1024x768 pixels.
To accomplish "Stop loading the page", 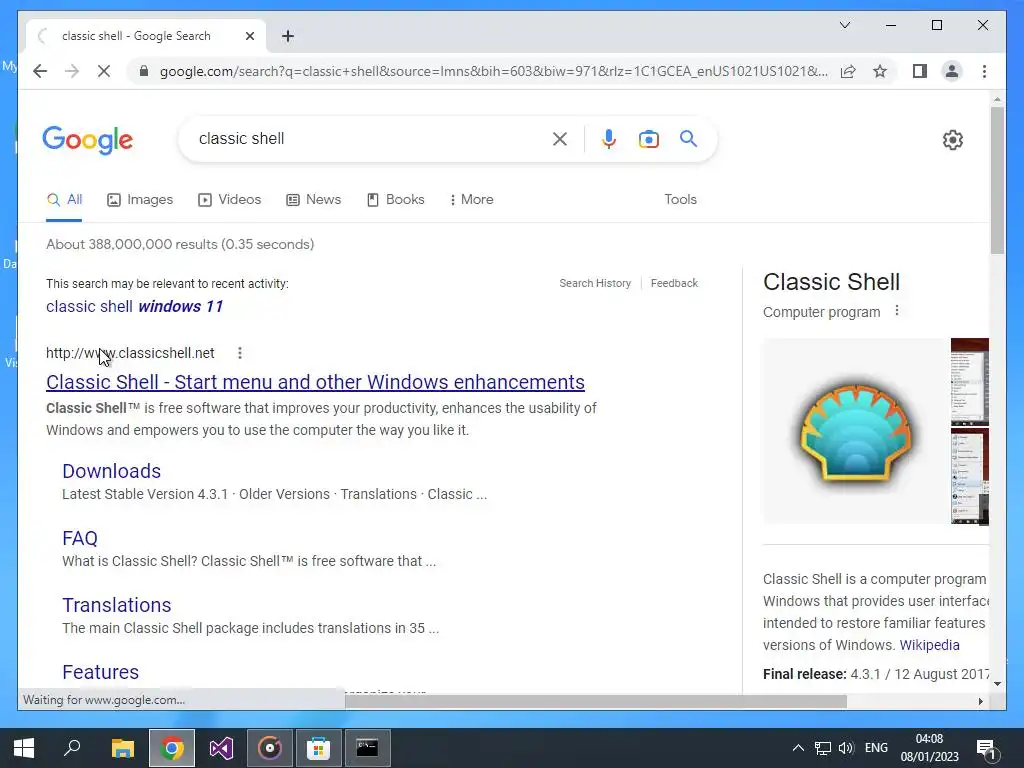I will [104, 71].
